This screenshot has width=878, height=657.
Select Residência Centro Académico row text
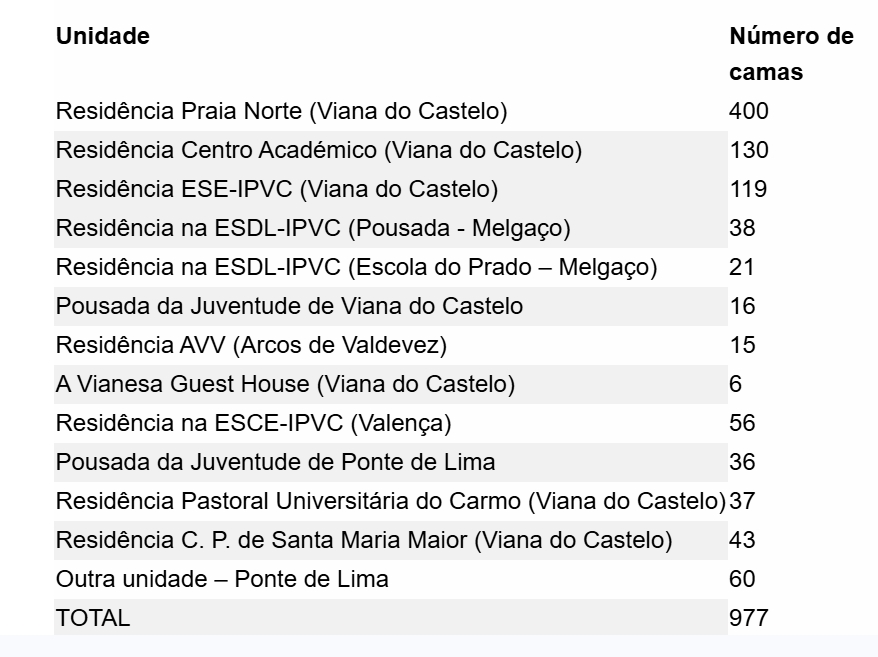[319, 150]
